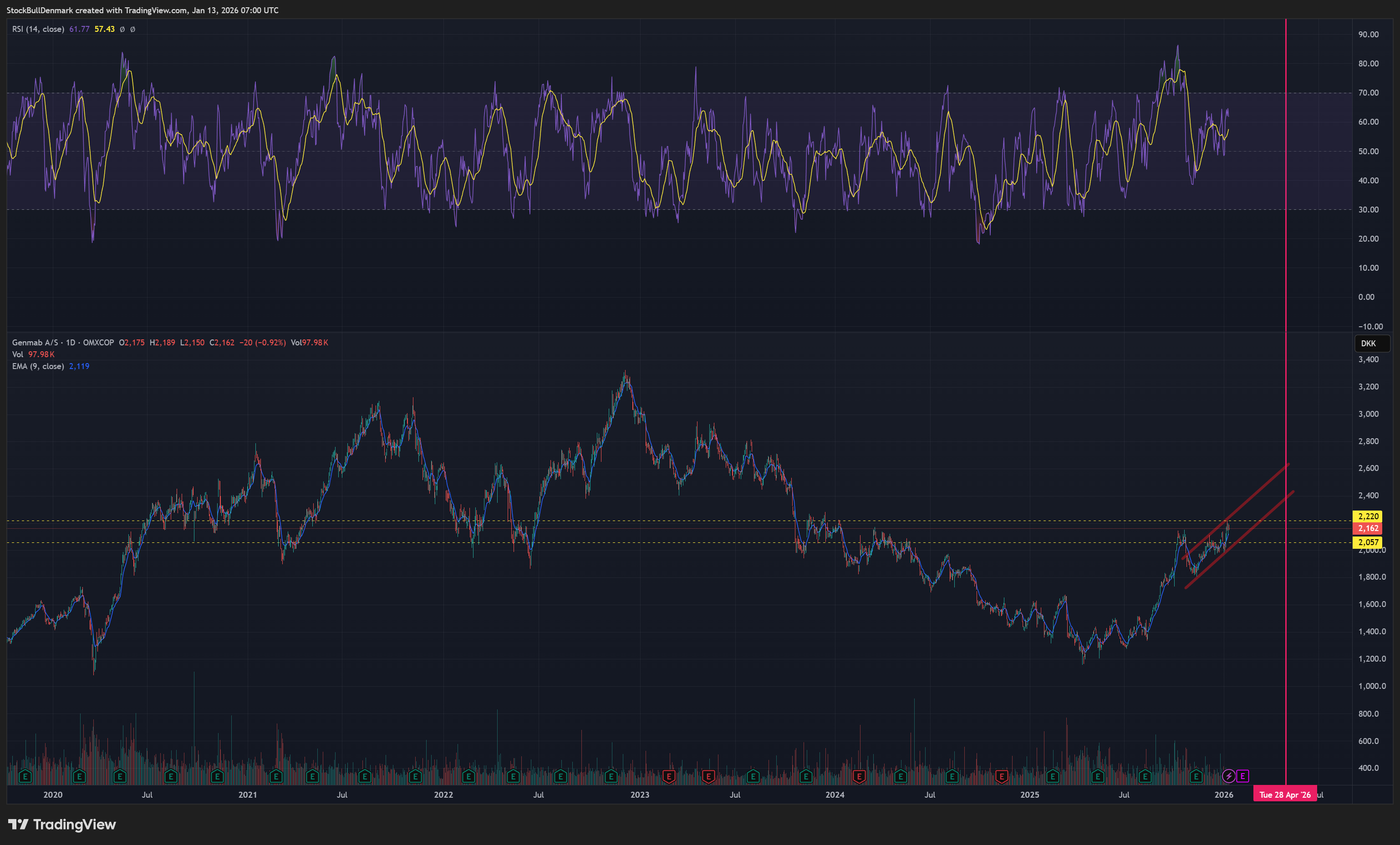Screen dimensions: 1400x845
Task: Open the DKK currency selector
Action: point(1369,343)
